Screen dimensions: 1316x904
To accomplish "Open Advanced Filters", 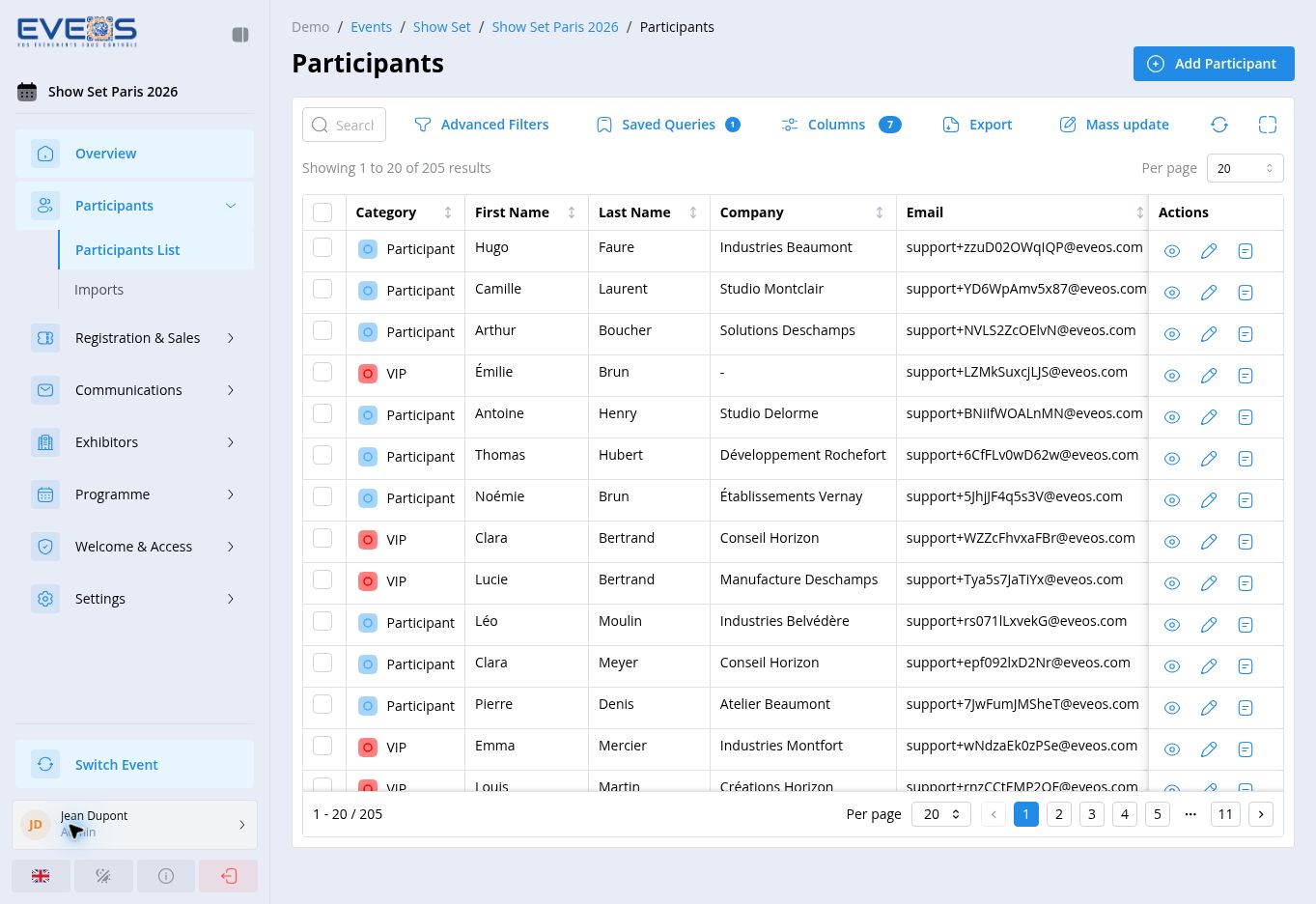I will click(x=482, y=125).
